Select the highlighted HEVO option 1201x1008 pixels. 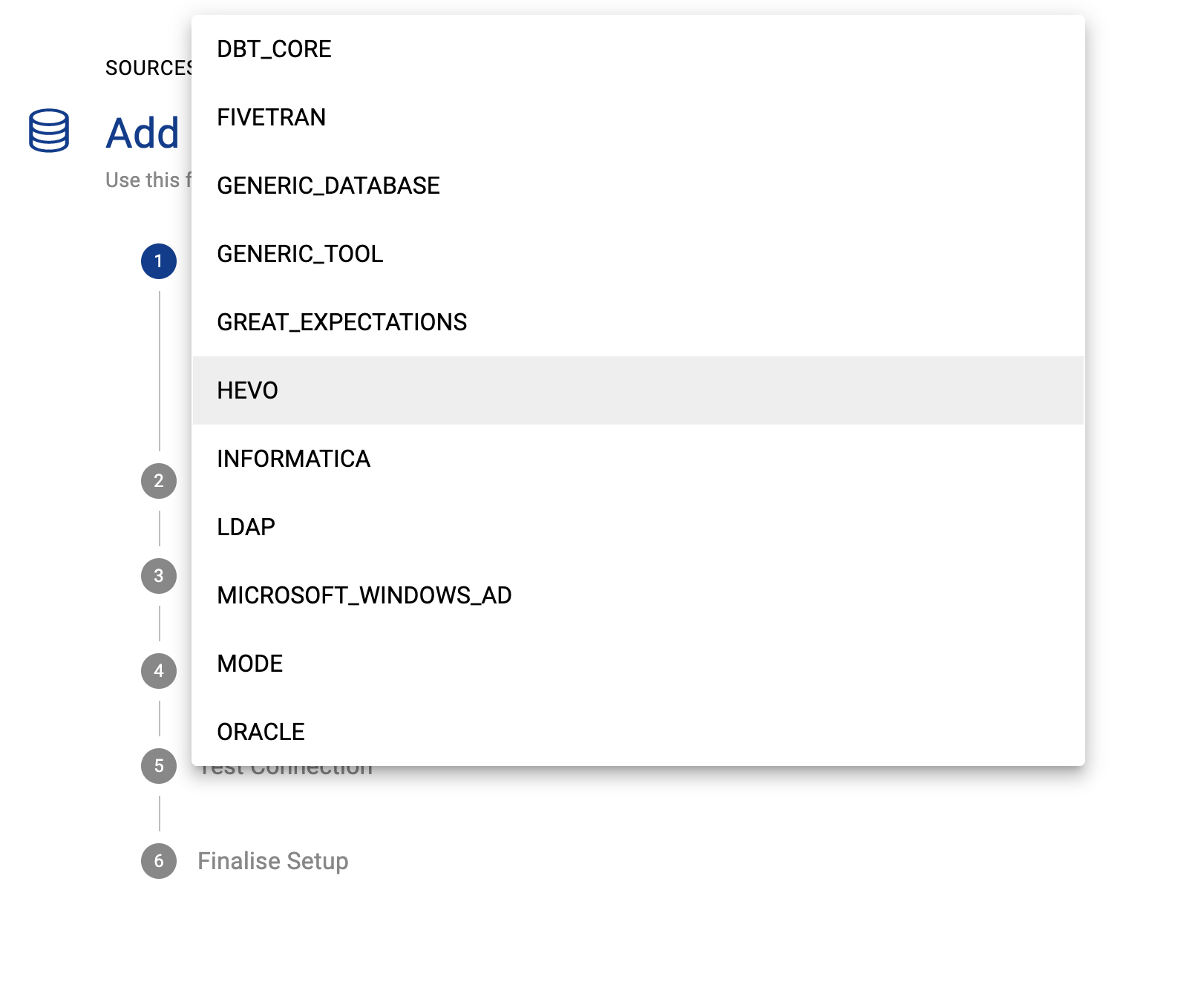coord(247,390)
